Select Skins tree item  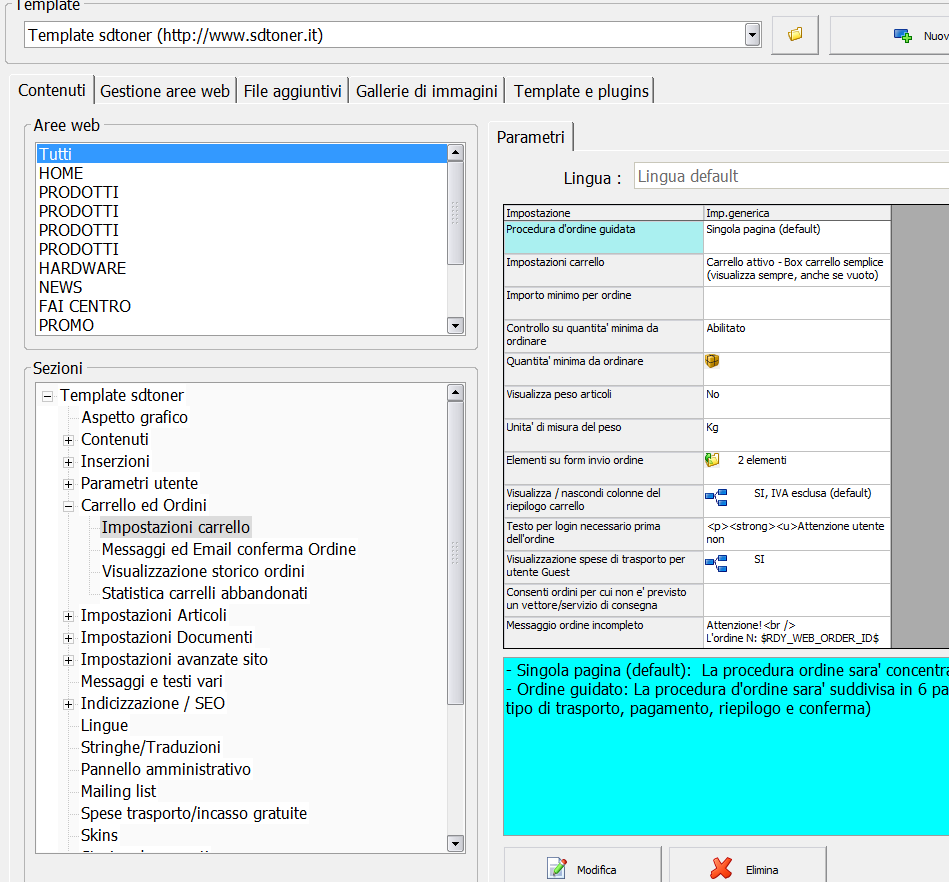pos(99,835)
